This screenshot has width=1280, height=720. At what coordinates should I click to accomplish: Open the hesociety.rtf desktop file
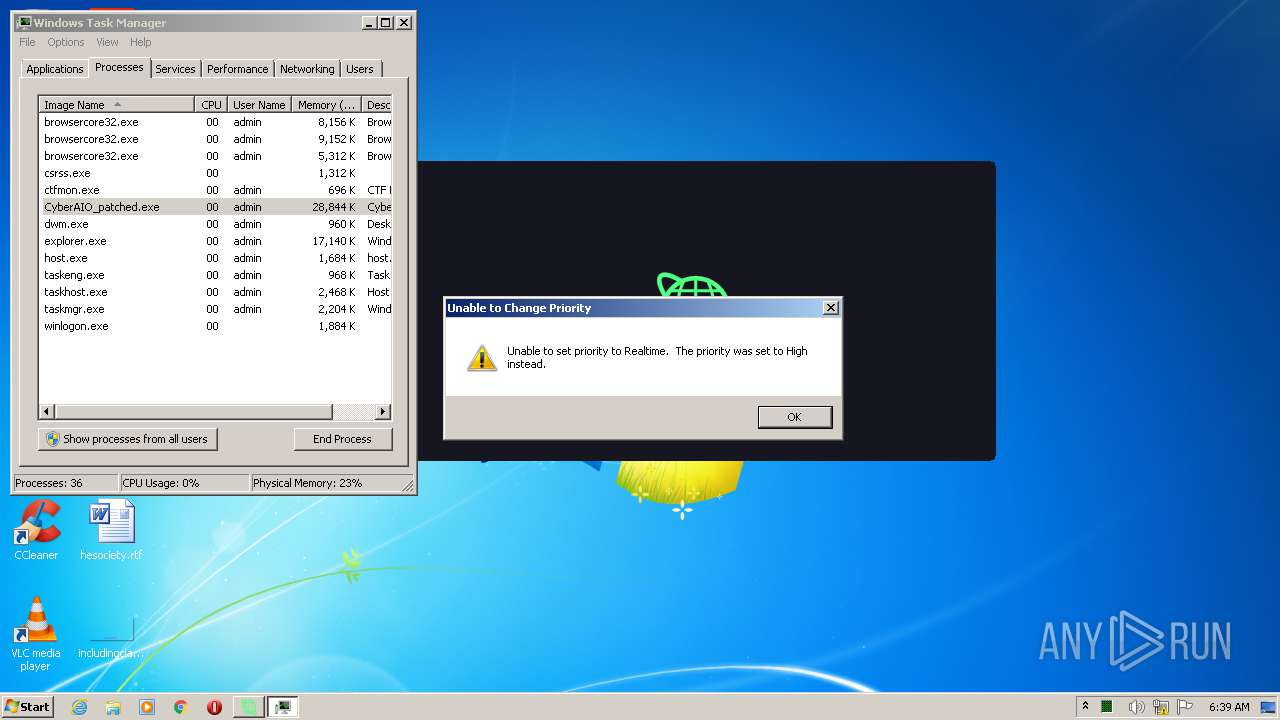pos(111,531)
